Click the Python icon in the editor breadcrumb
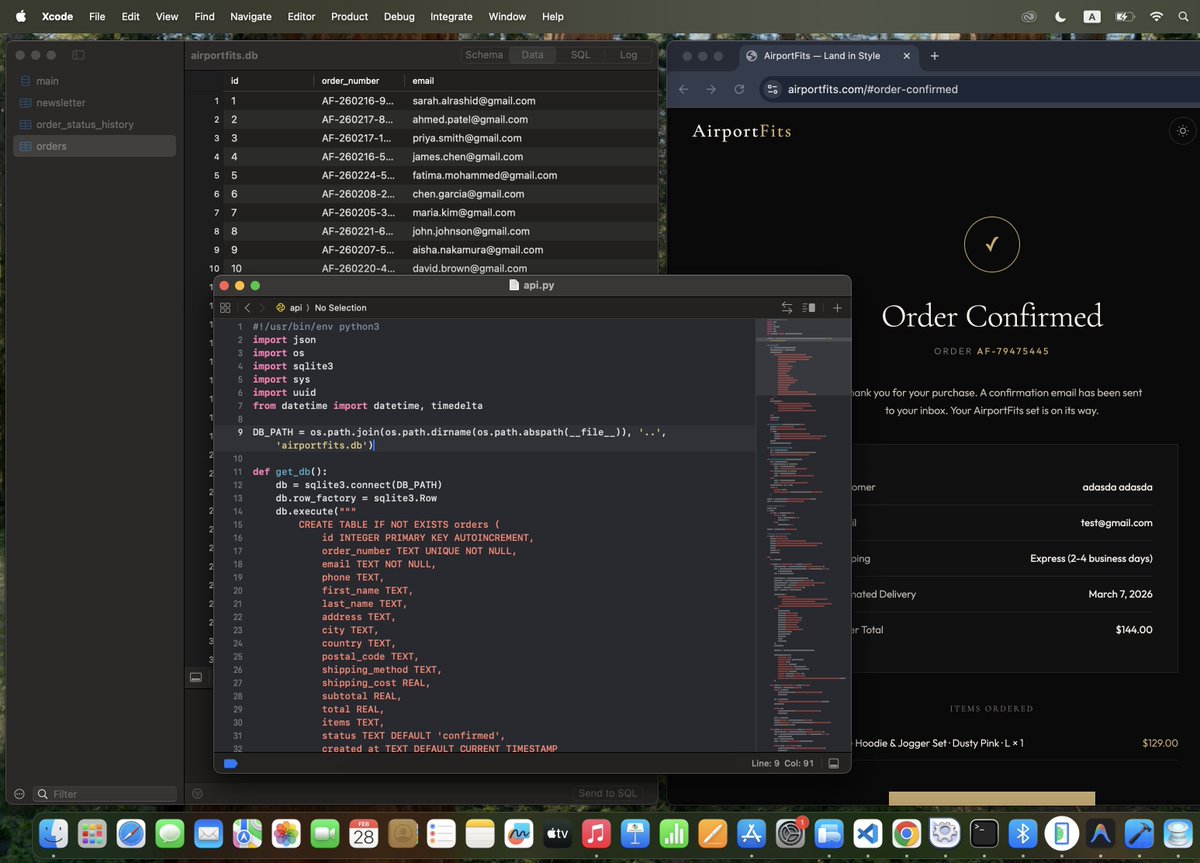The width and height of the screenshot is (1200, 863). pos(280,308)
